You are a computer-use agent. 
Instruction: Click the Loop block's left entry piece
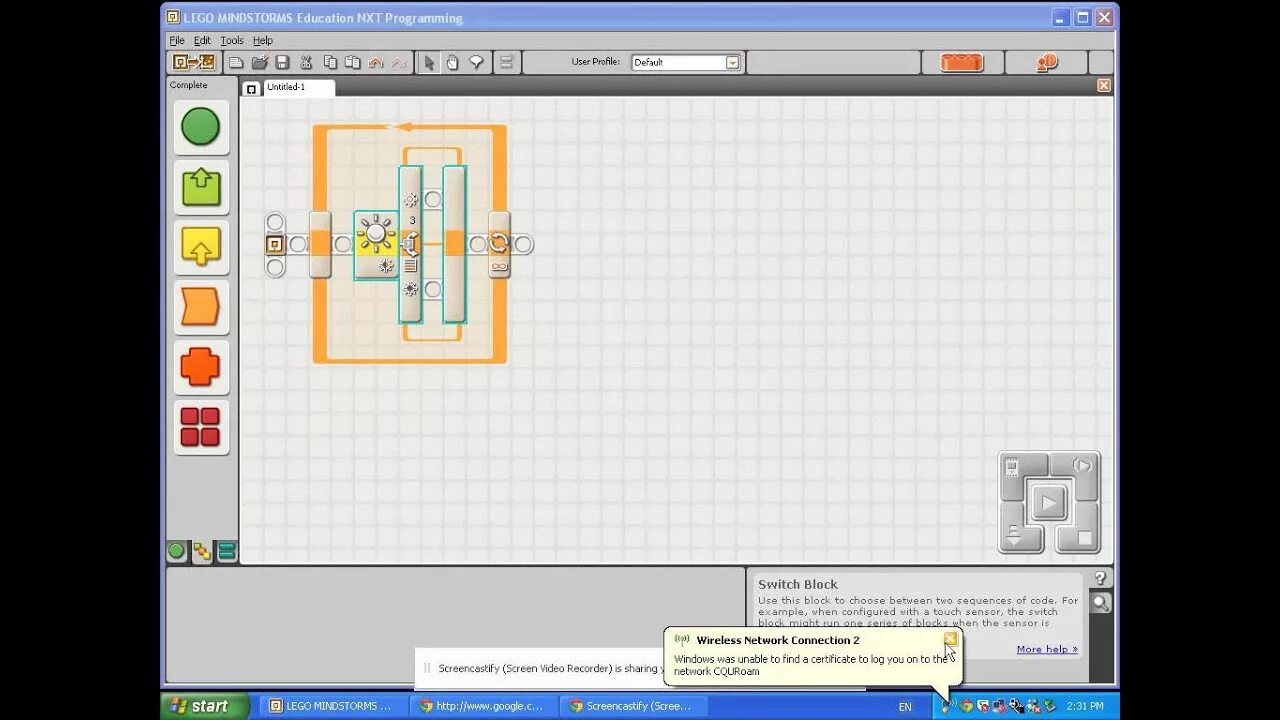tap(320, 244)
